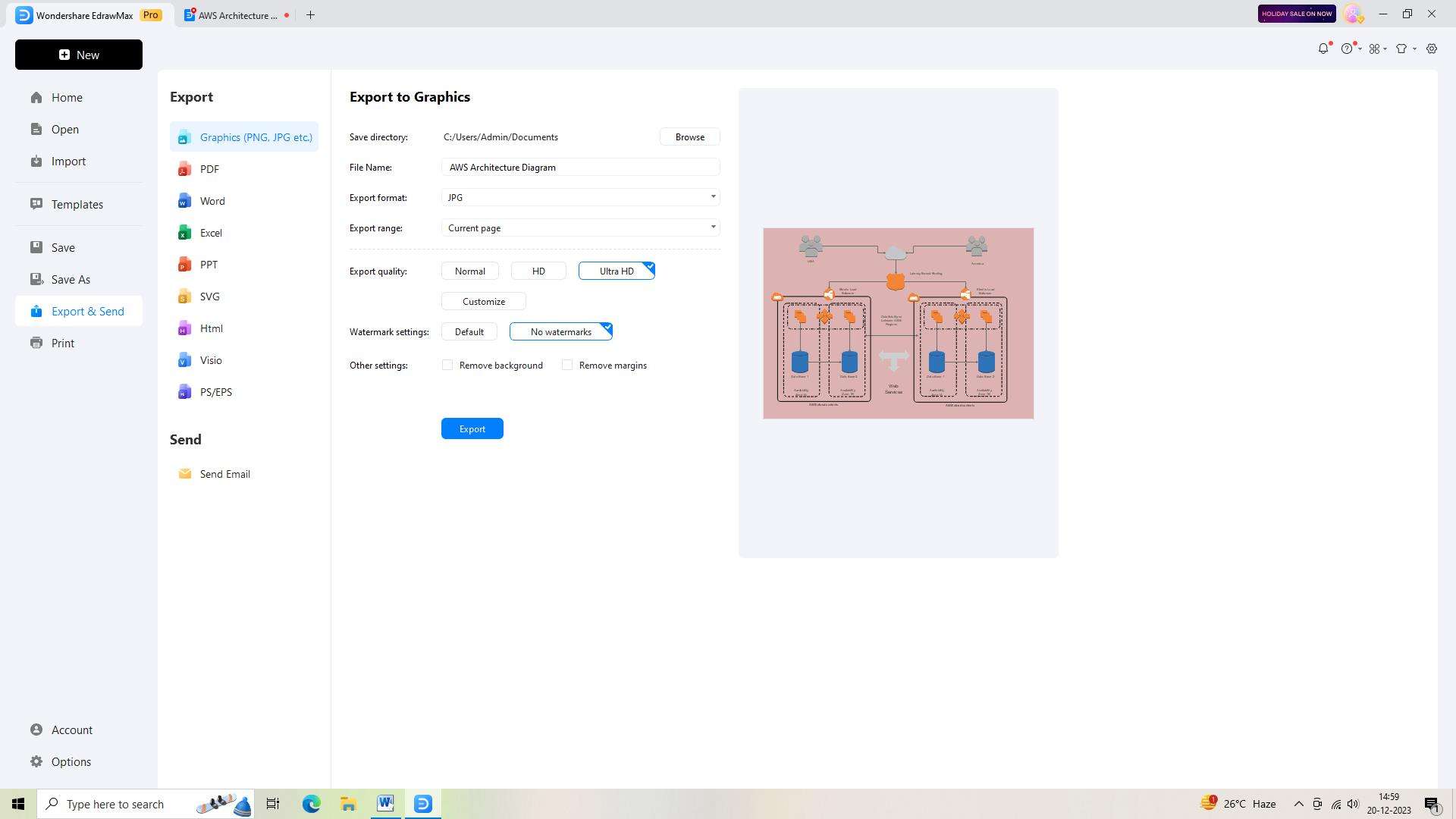Viewport: 1456px width, 819px height.
Task: Click the Word export icon
Action: click(x=184, y=201)
